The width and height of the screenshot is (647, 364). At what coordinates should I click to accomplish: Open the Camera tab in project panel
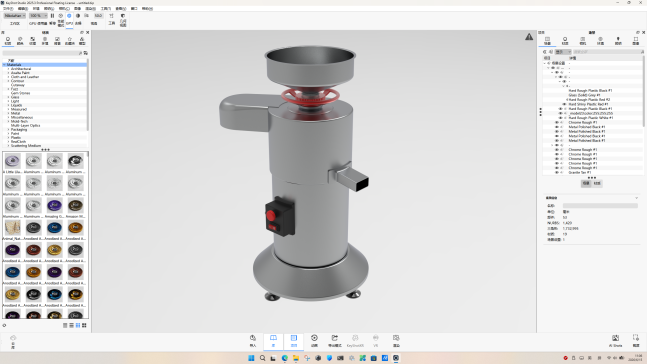pyautogui.click(x=583, y=40)
